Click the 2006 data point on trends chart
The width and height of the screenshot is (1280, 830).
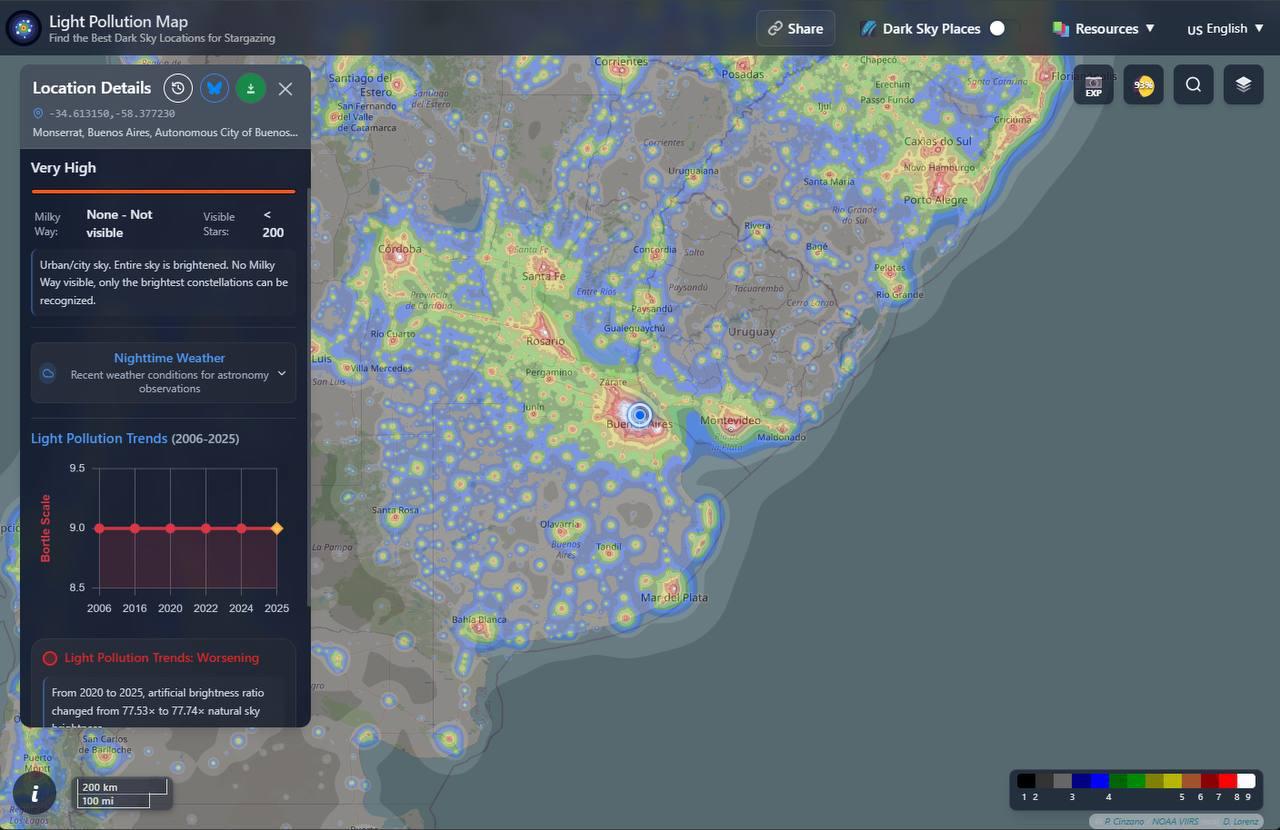click(99, 528)
